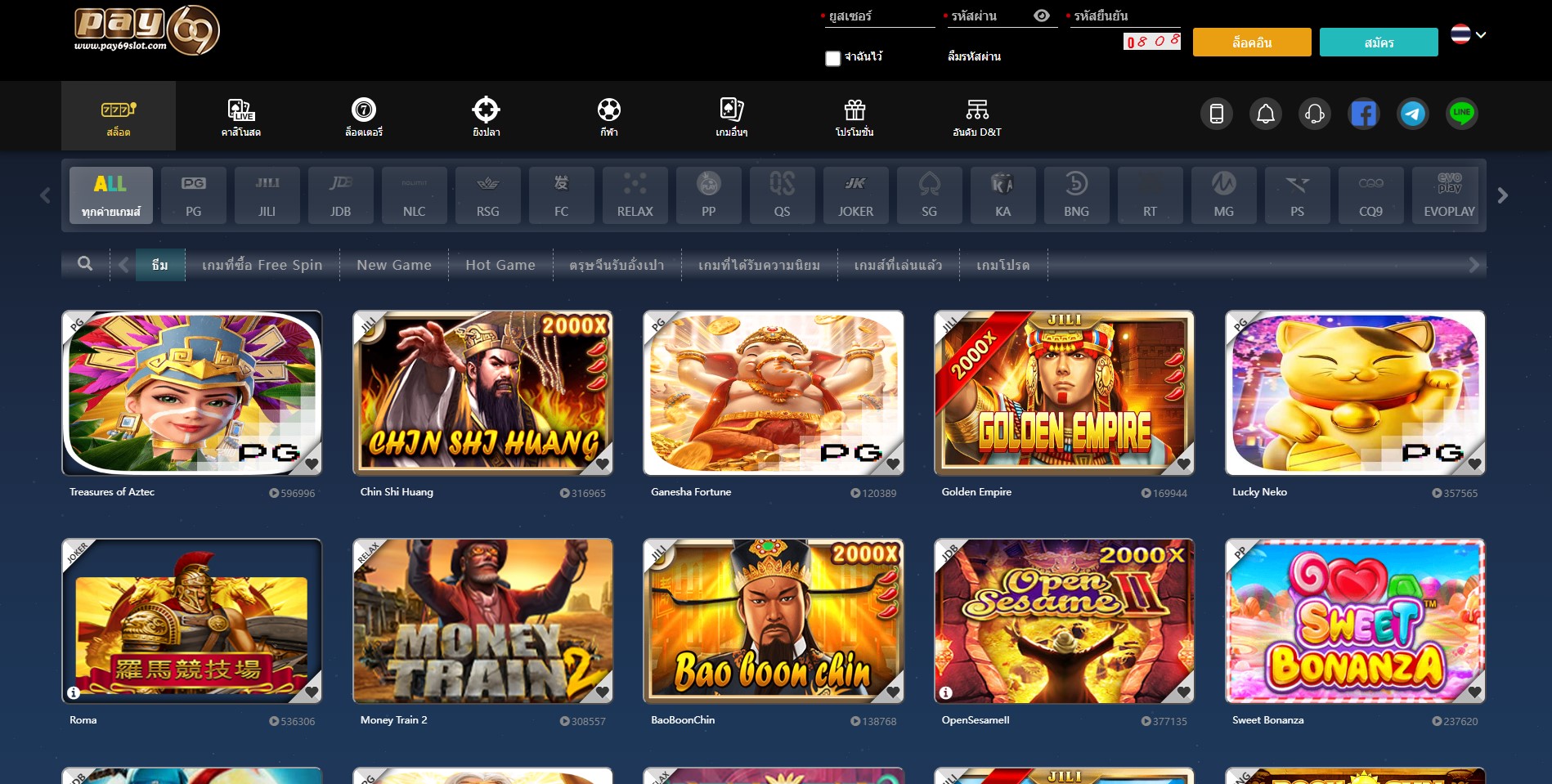Image resolution: width=1552 pixels, height=784 pixels.
Task: Open the D&T ranking category
Action: tap(977, 115)
